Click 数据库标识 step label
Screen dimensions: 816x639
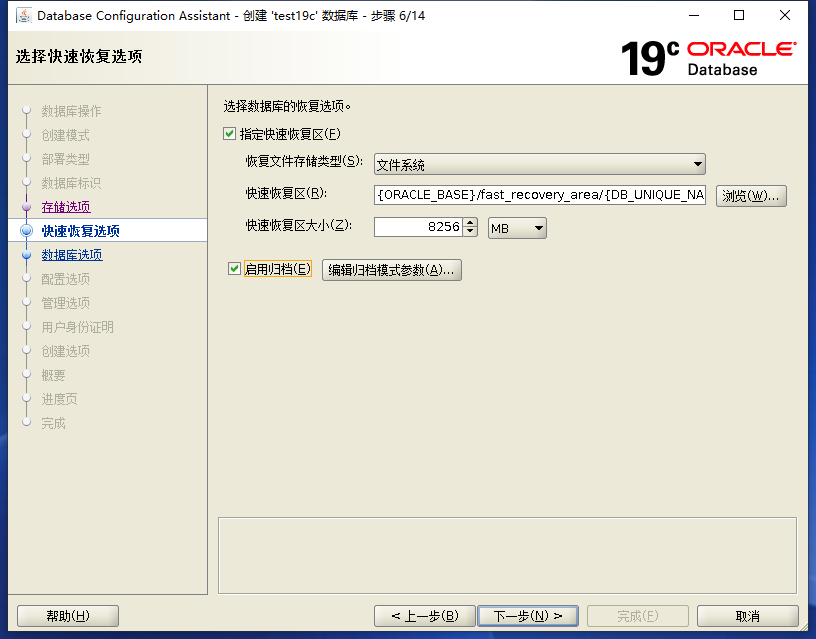pyautogui.click(x=71, y=183)
